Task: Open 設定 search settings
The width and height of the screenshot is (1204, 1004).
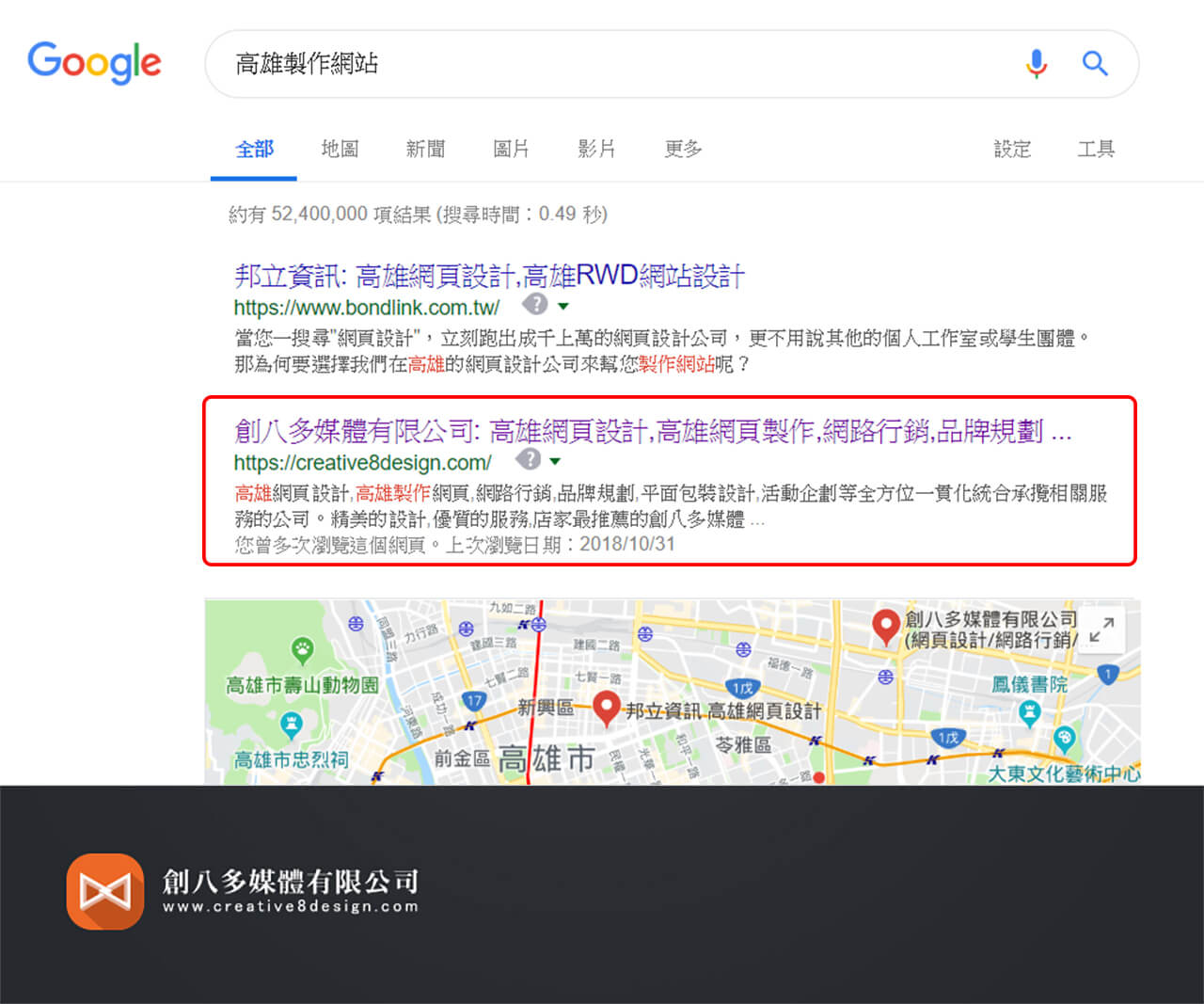Action: click(x=1012, y=149)
